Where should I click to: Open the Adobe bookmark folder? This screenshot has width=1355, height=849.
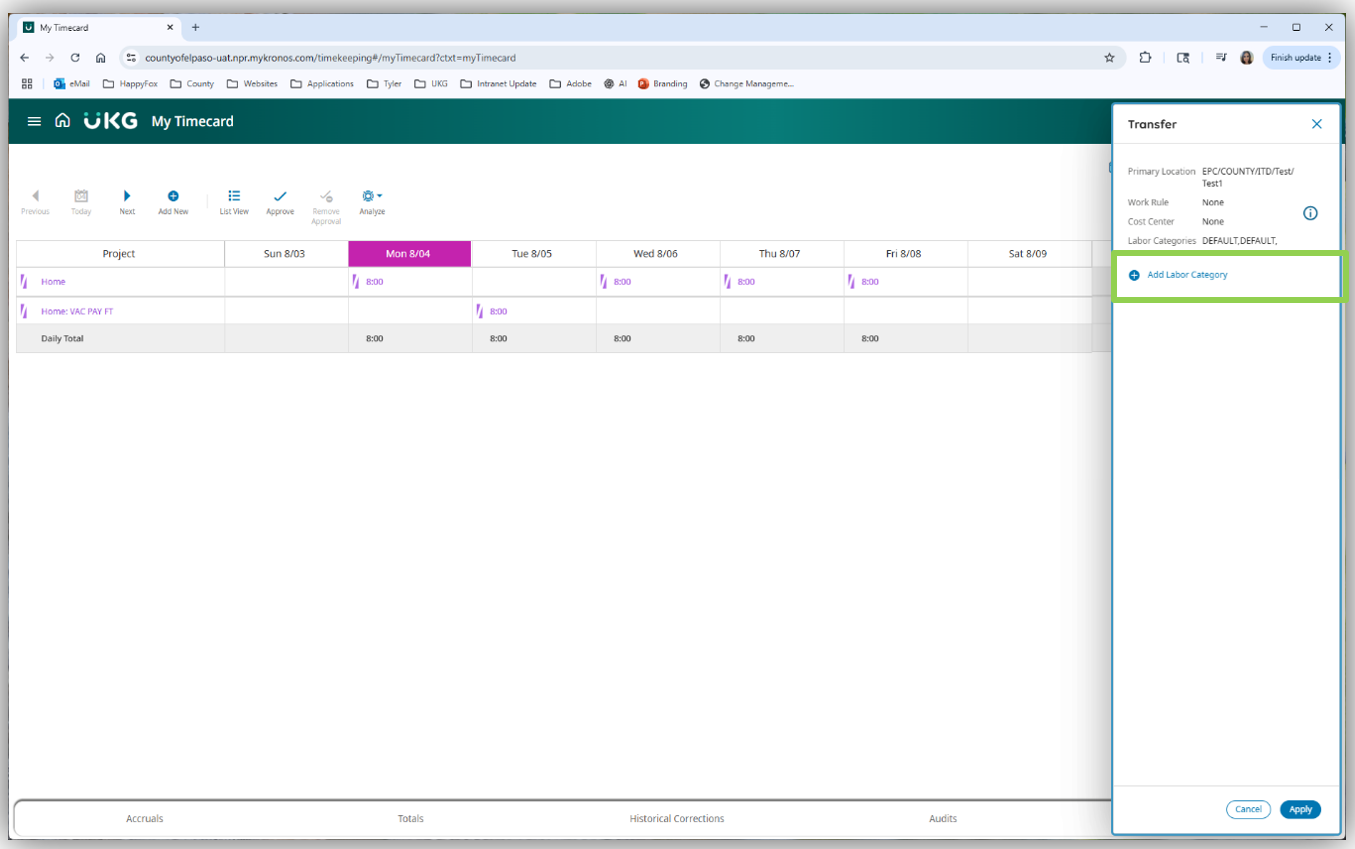pos(570,84)
